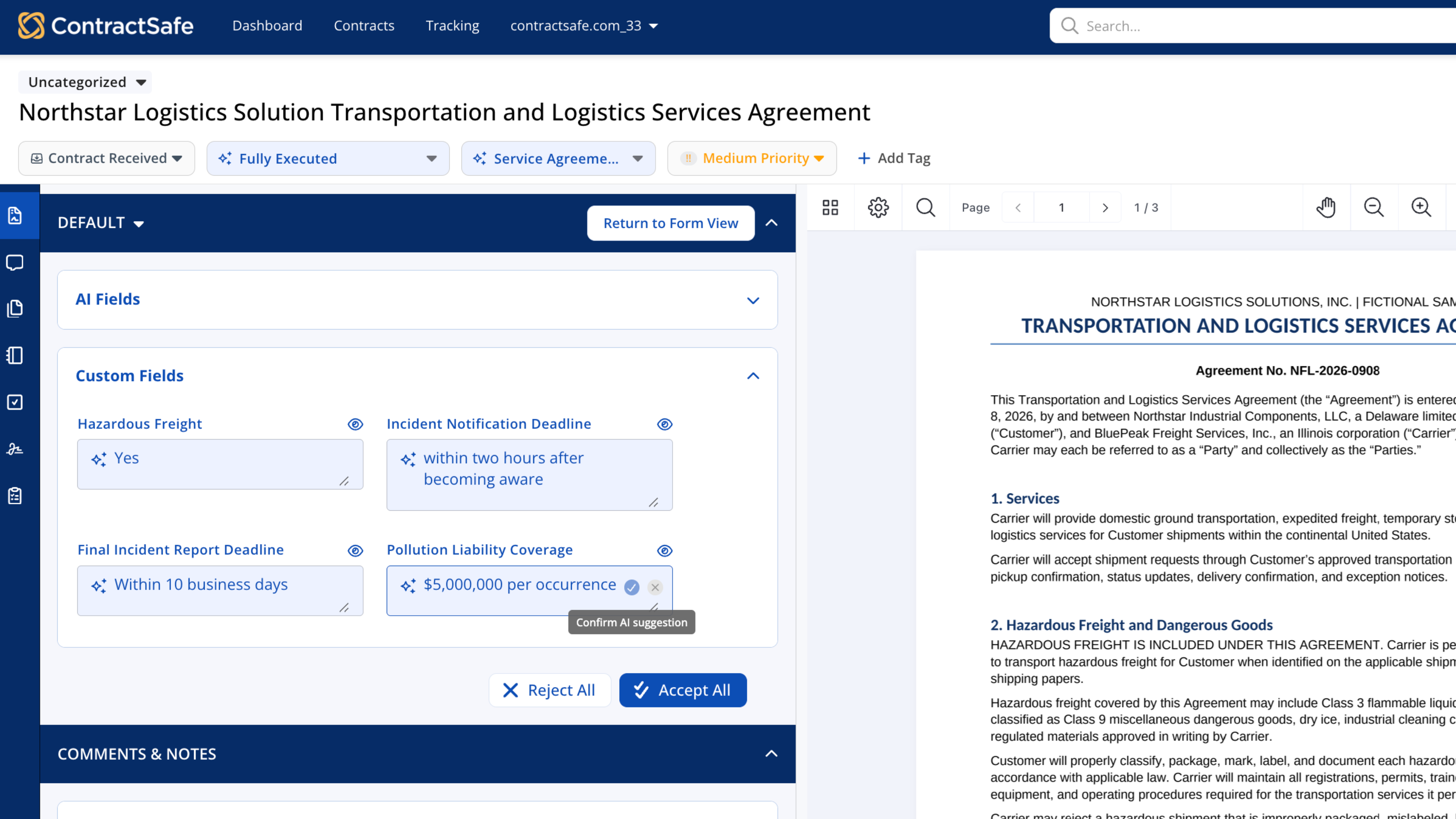The width and height of the screenshot is (1456, 819).
Task: Open the DEFAULT view dropdown
Action: coord(100,223)
